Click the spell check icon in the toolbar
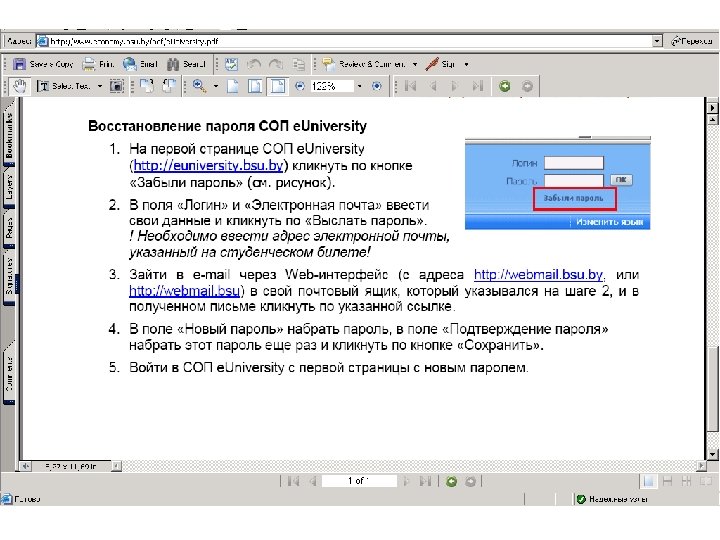720x540 pixels. tap(231, 64)
